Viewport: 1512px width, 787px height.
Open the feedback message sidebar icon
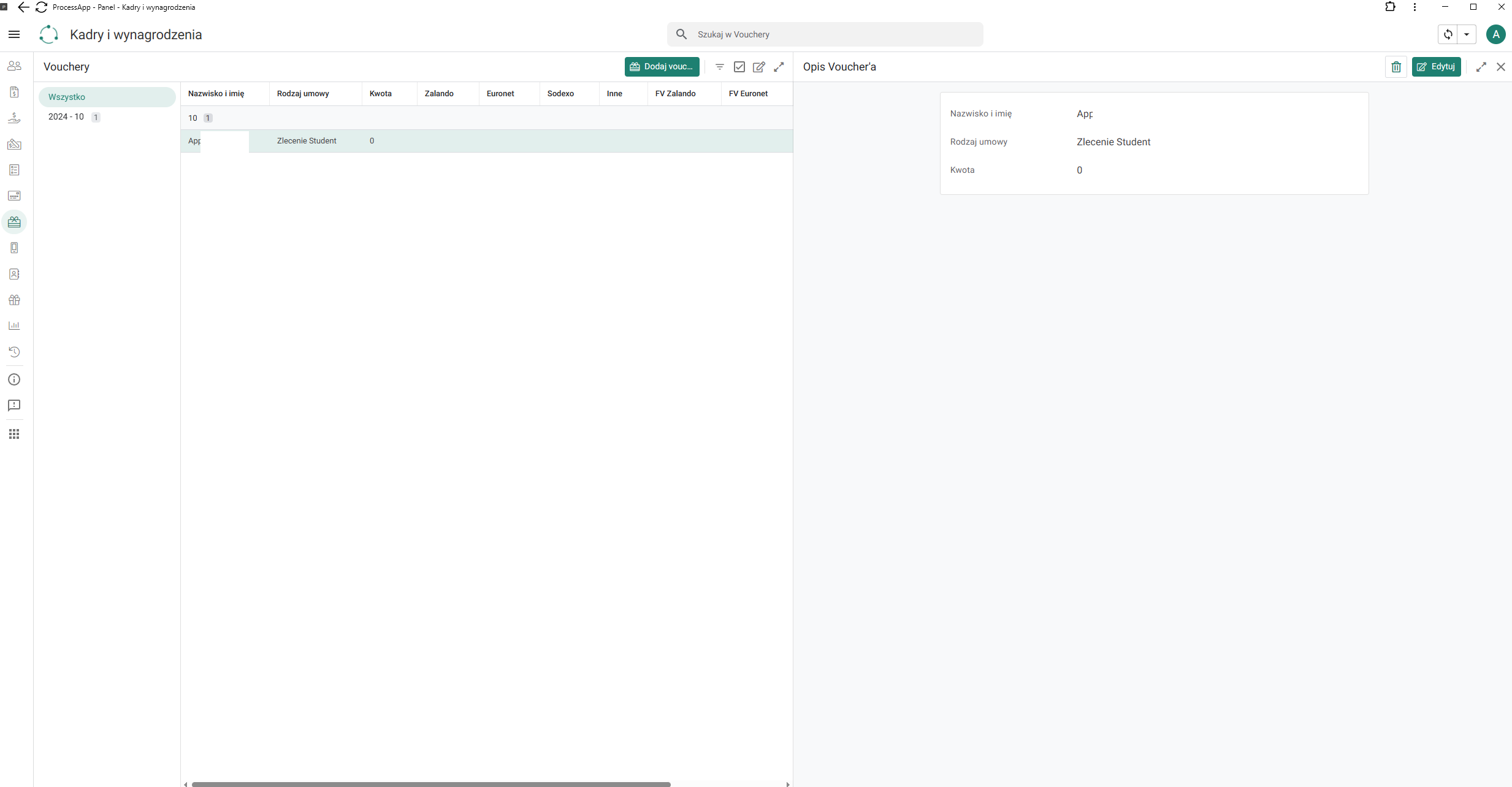click(x=14, y=406)
